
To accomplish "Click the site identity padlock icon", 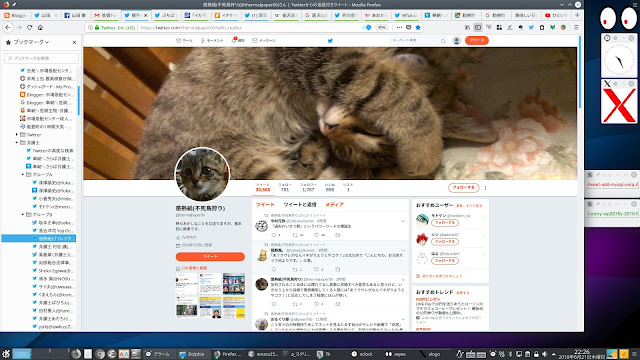I will point(97,28).
